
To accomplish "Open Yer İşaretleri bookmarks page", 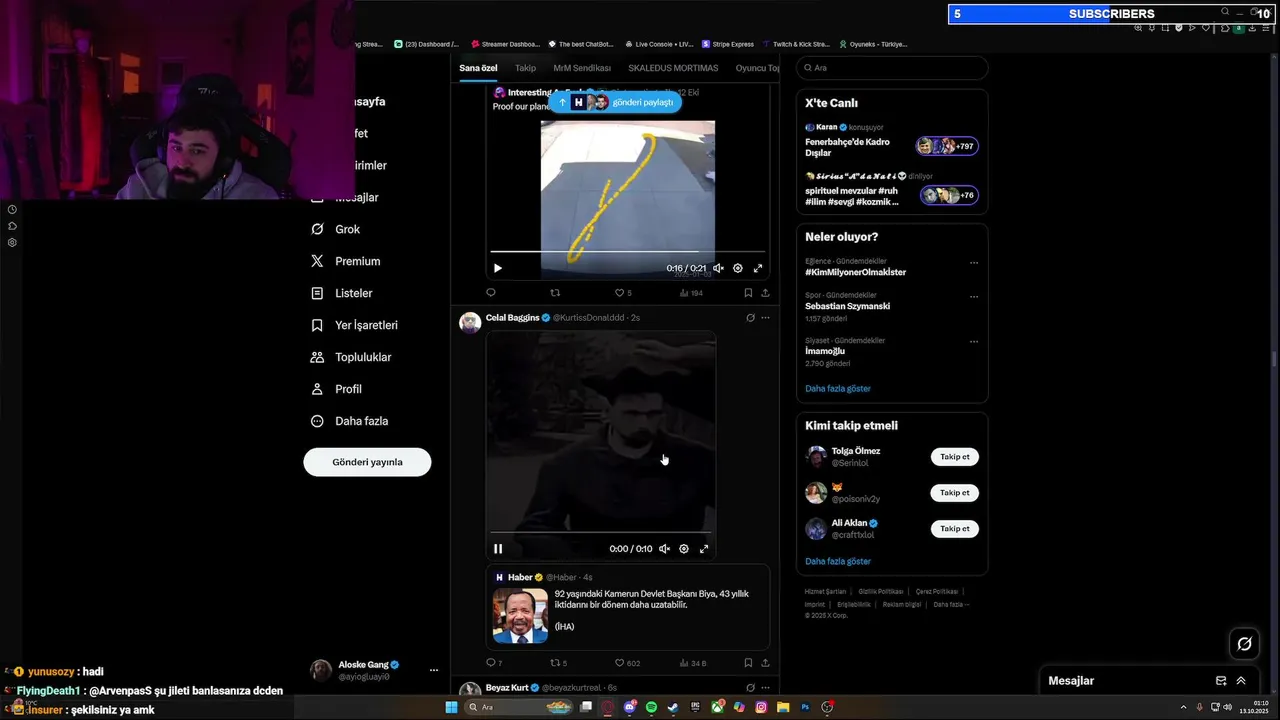I will [x=355, y=325].
